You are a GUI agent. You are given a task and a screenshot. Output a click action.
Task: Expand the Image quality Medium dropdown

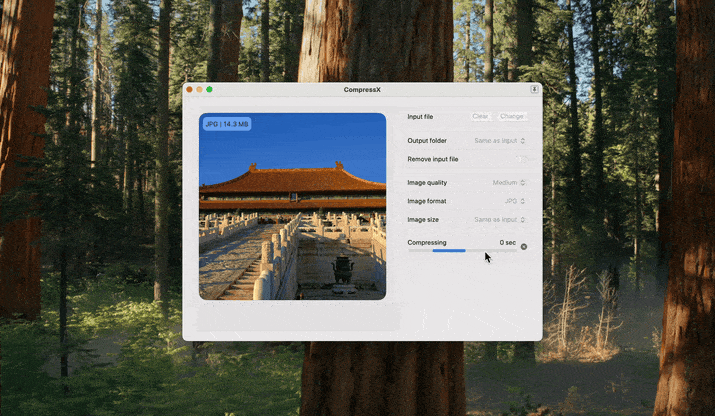(x=508, y=183)
